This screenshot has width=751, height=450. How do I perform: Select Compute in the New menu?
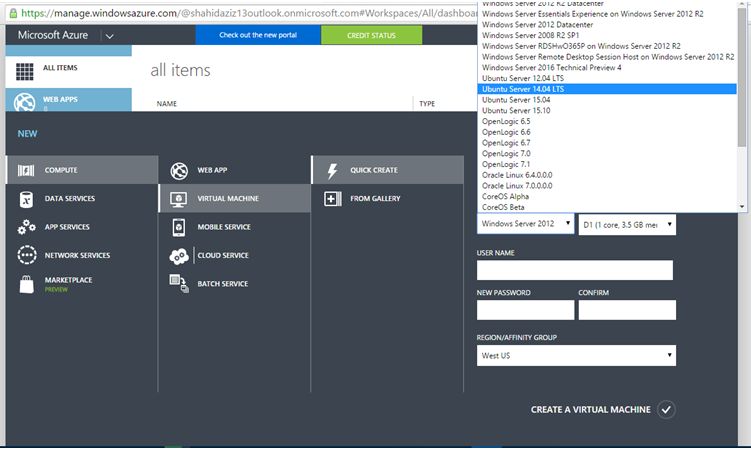tap(82, 170)
